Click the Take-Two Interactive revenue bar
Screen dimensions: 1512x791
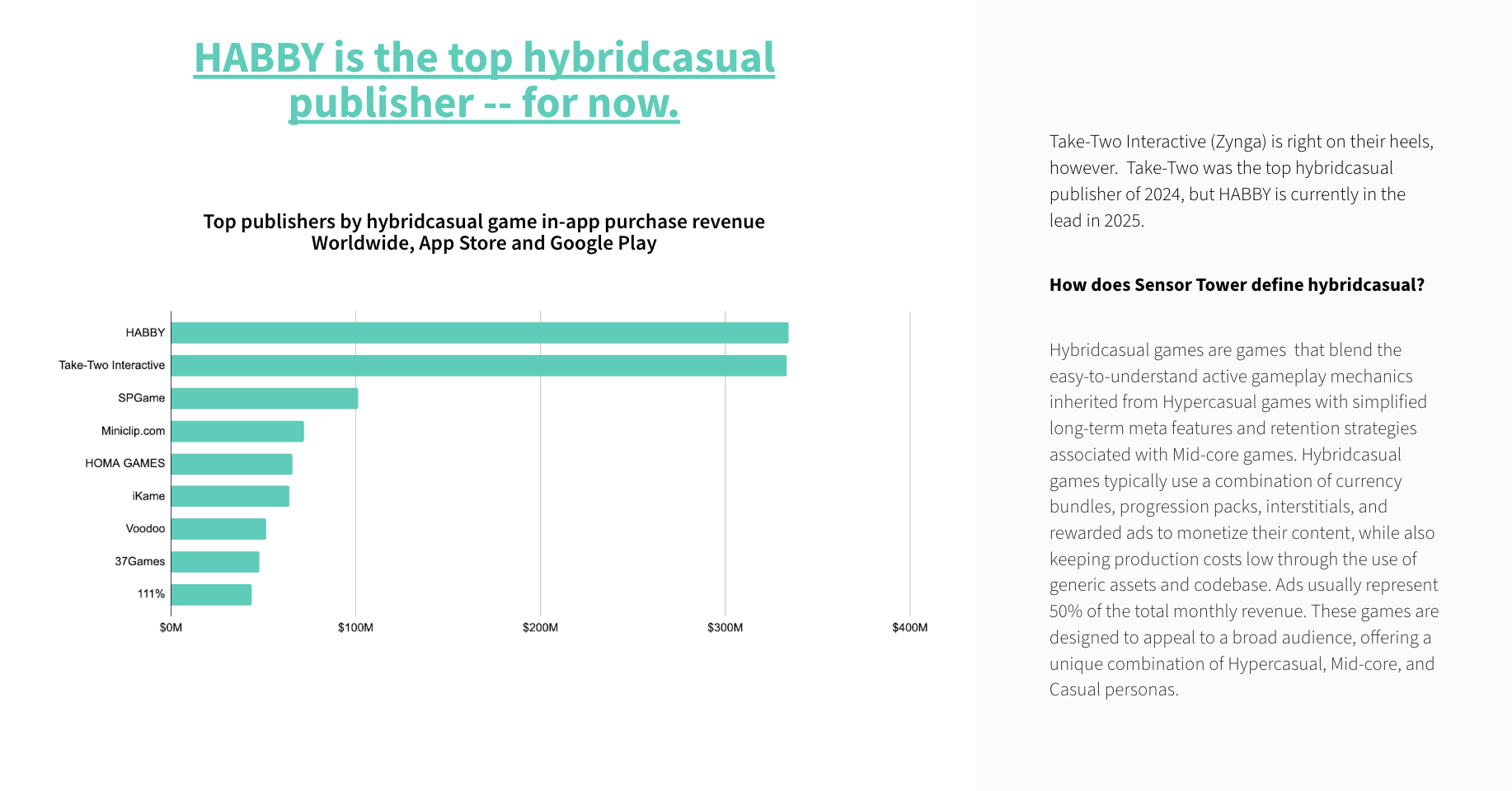[x=479, y=366]
